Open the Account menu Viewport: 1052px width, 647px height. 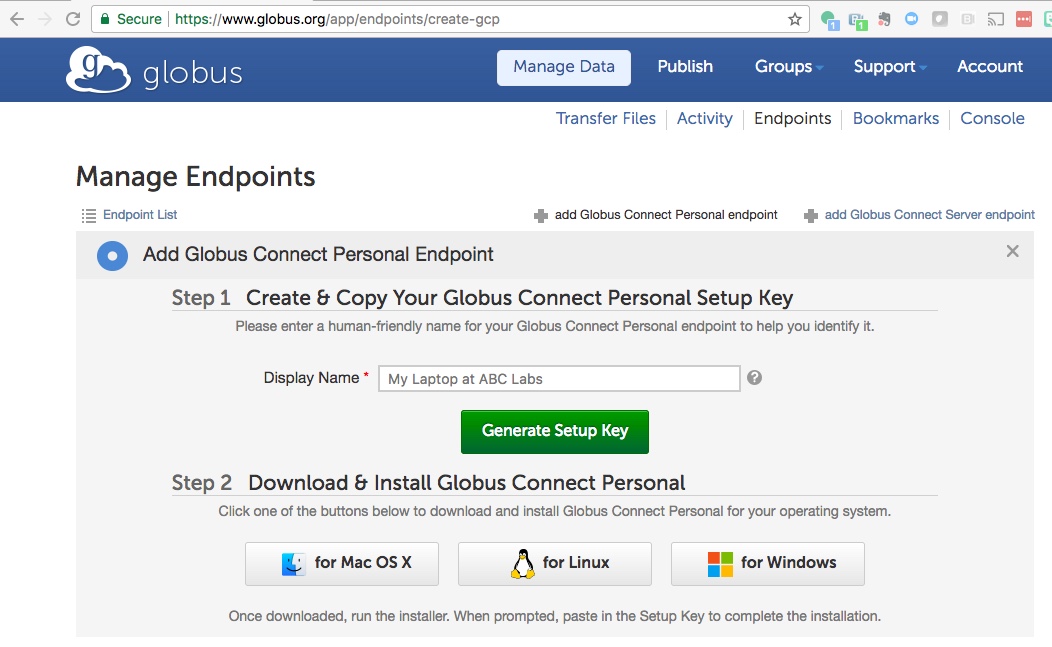(990, 66)
